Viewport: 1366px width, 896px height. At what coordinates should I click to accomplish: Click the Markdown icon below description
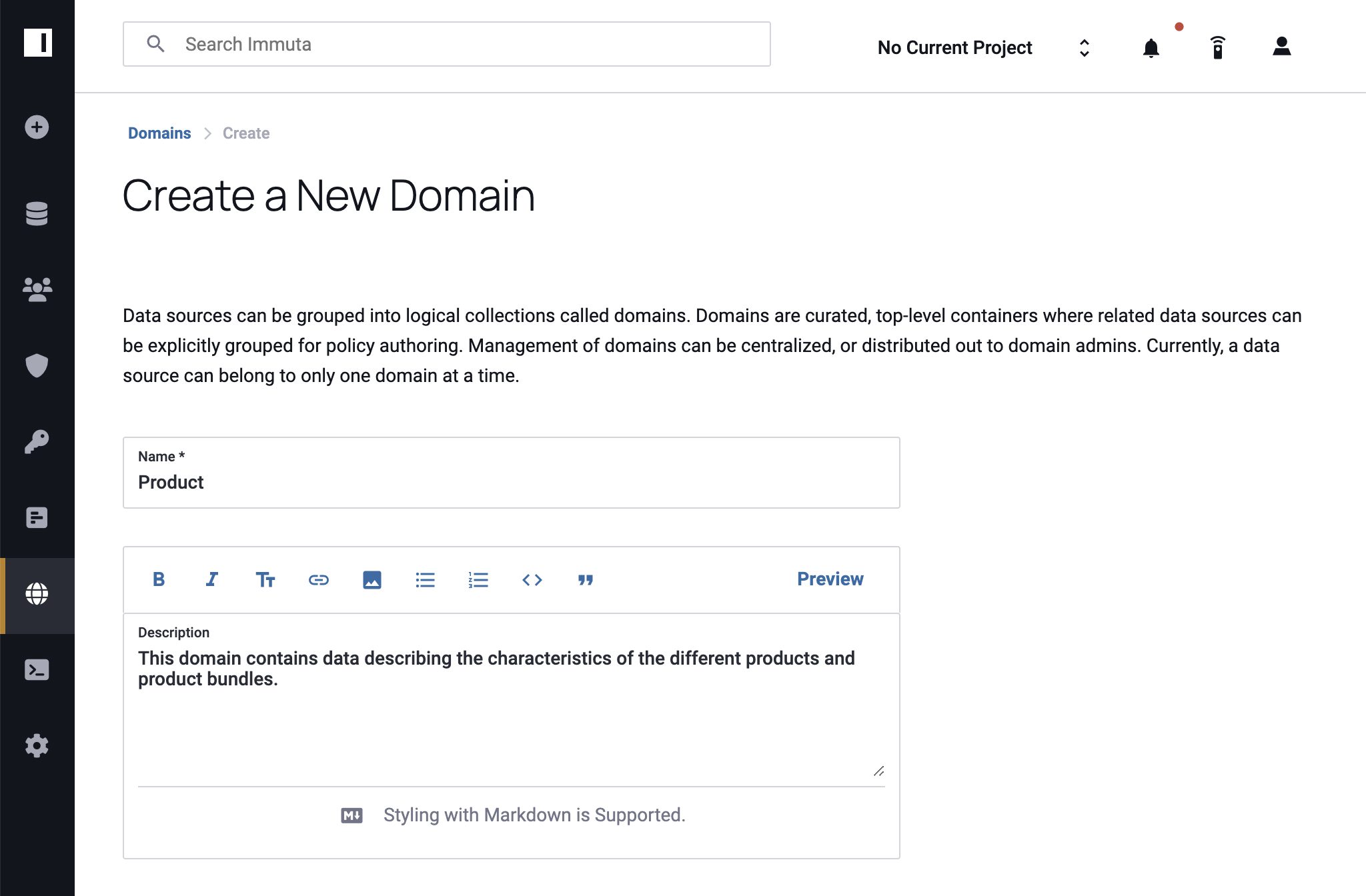click(352, 815)
